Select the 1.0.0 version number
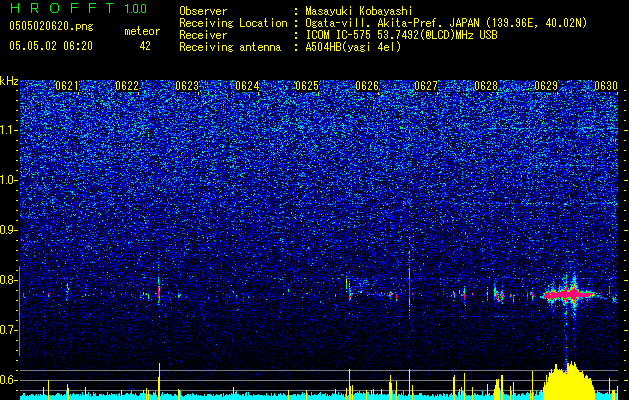This screenshot has height=400, width=629. 136,9
